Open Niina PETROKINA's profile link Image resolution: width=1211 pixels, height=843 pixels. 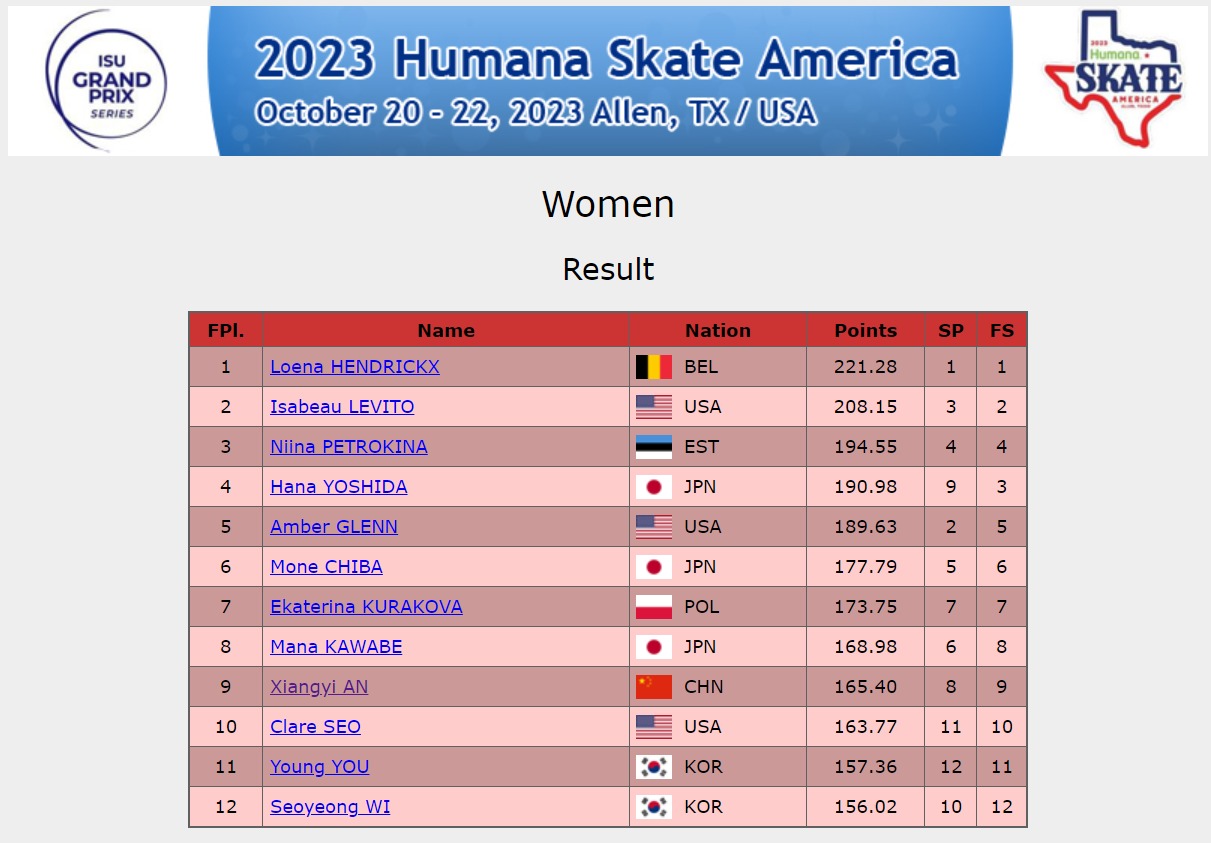click(x=349, y=447)
